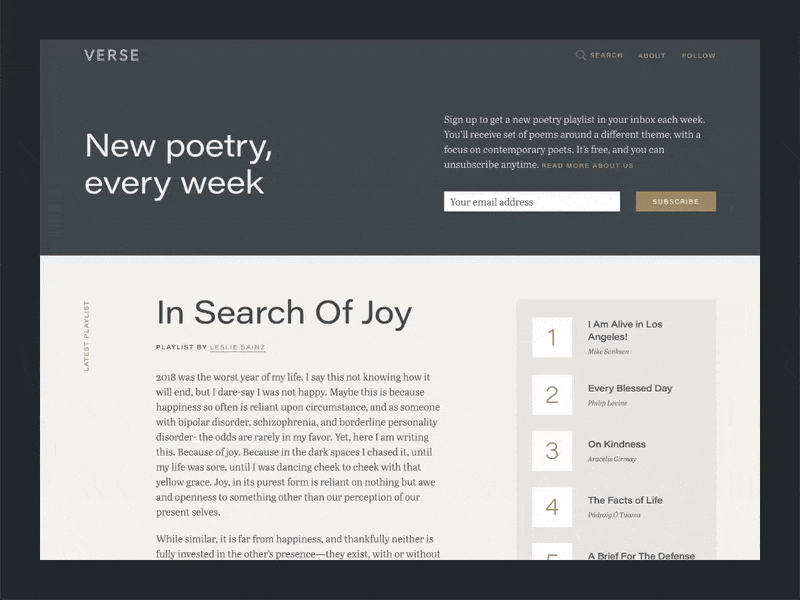800x600 pixels.
Task: Click the number 5 badge at the list bottom
Action: (553, 557)
